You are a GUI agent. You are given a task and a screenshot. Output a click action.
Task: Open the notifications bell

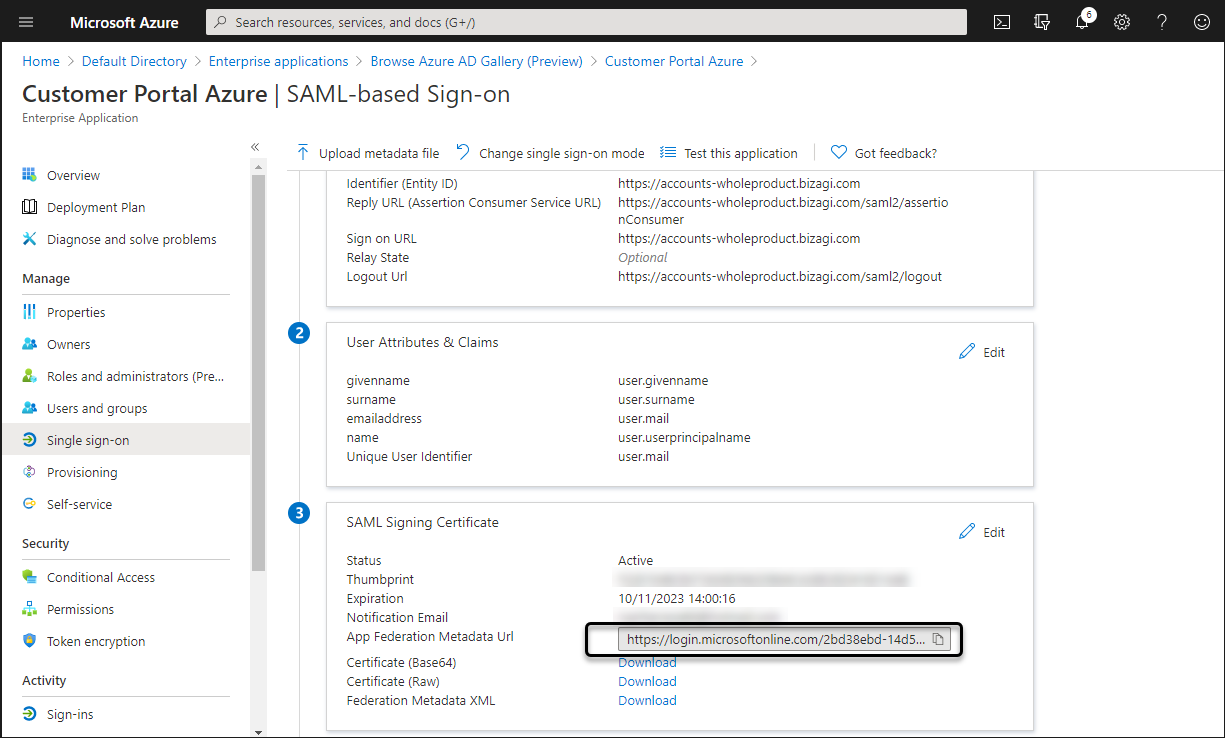point(1082,22)
